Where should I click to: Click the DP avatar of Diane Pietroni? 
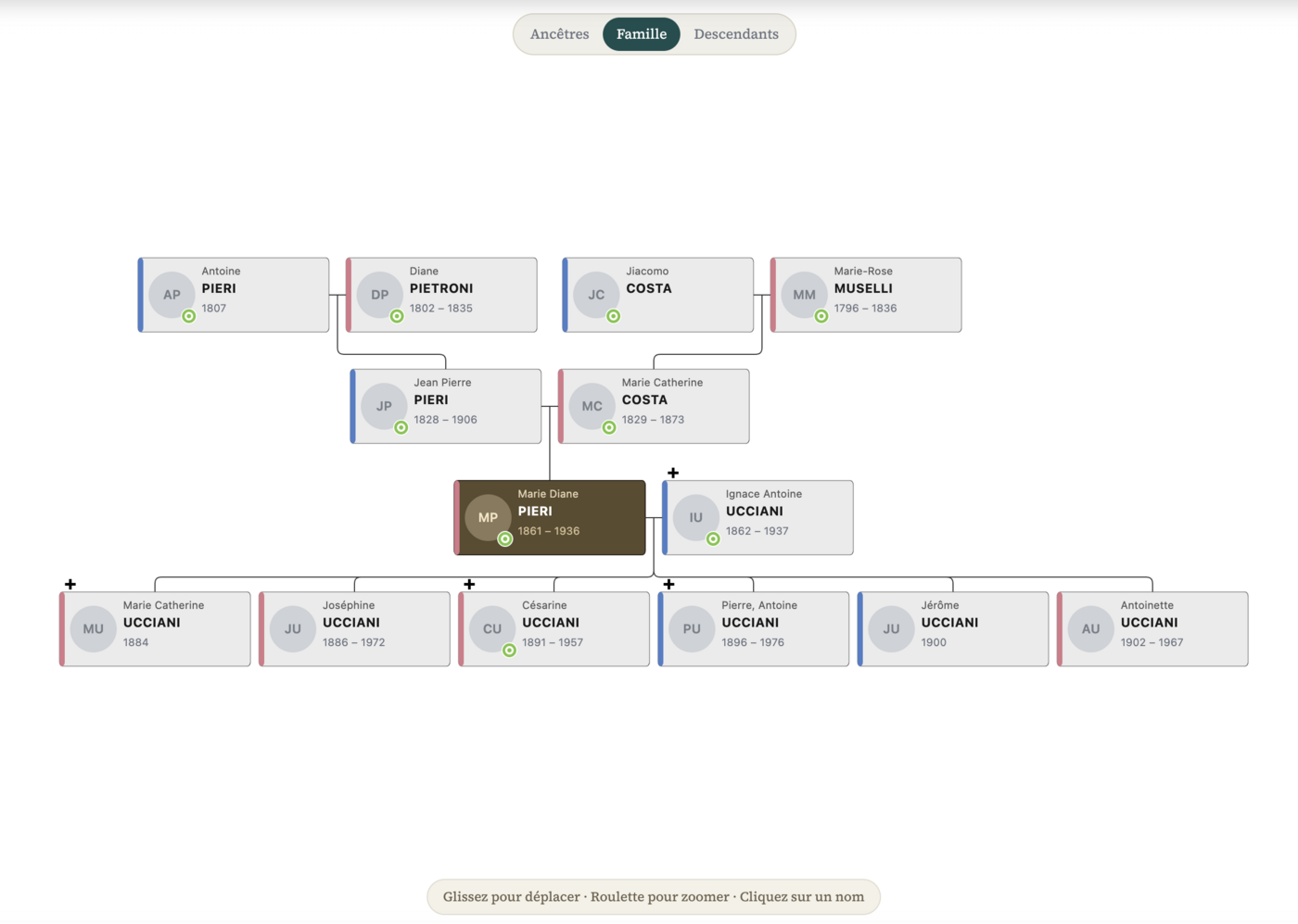pos(380,295)
